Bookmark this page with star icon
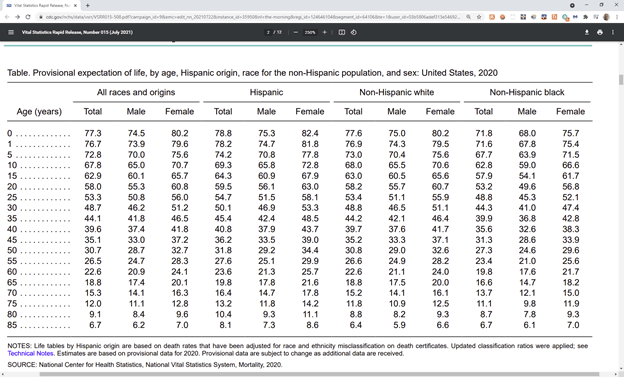The image size is (624, 377). click(x=479, y=17)
